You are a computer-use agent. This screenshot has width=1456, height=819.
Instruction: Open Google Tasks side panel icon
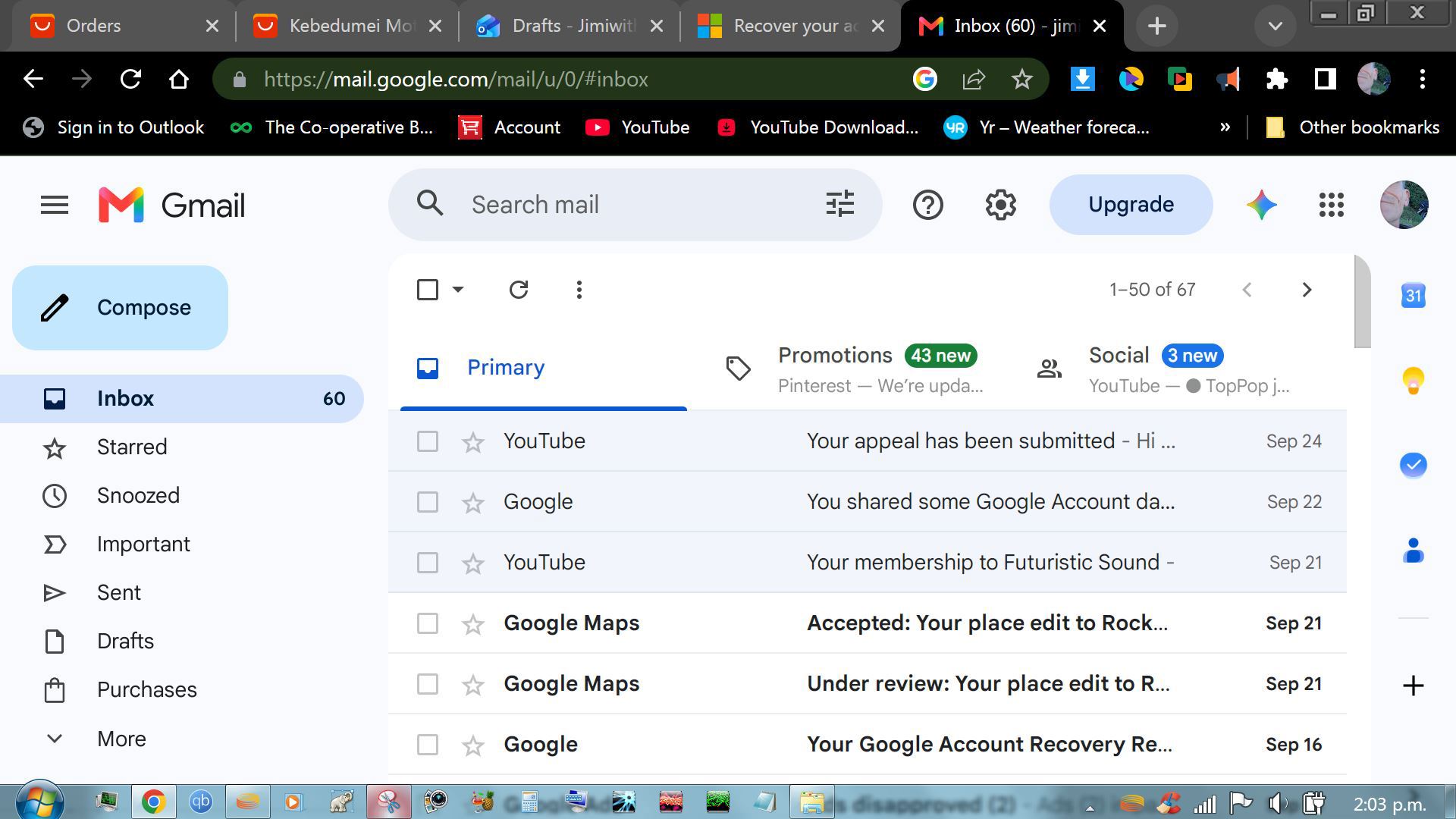tap(1413, 465)
